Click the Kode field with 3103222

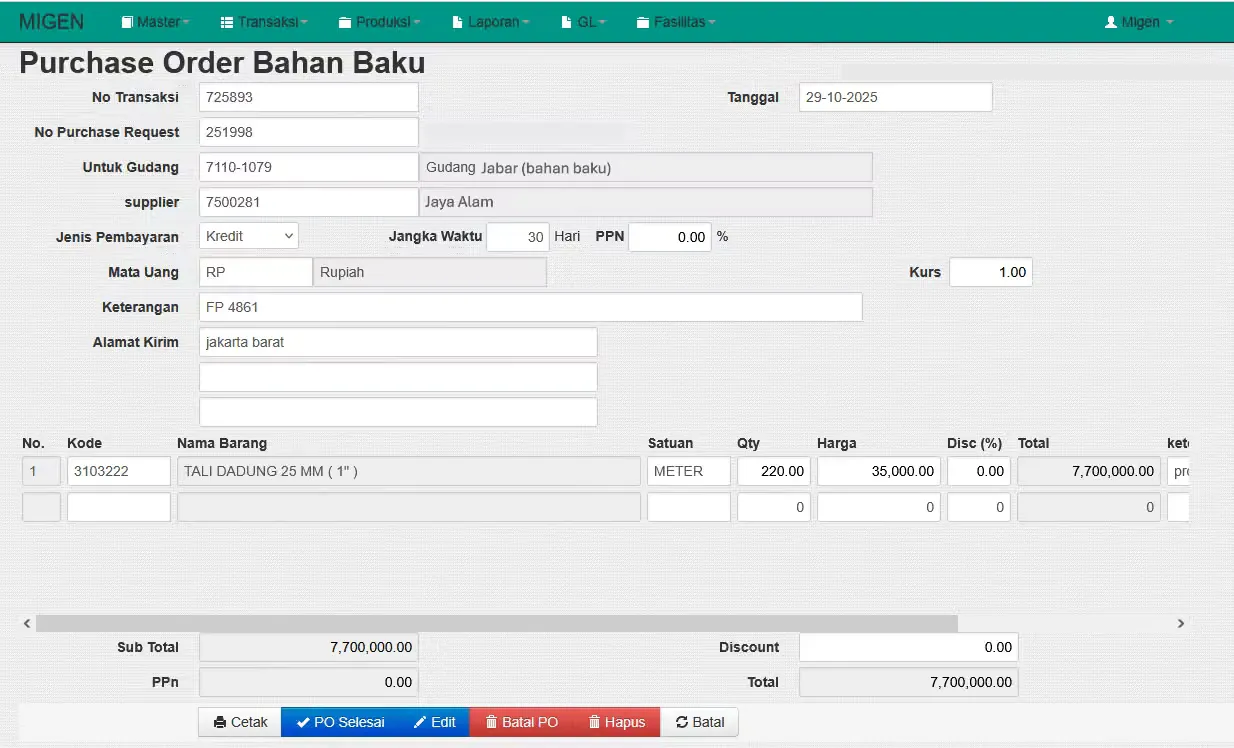[x=119, y=471]
